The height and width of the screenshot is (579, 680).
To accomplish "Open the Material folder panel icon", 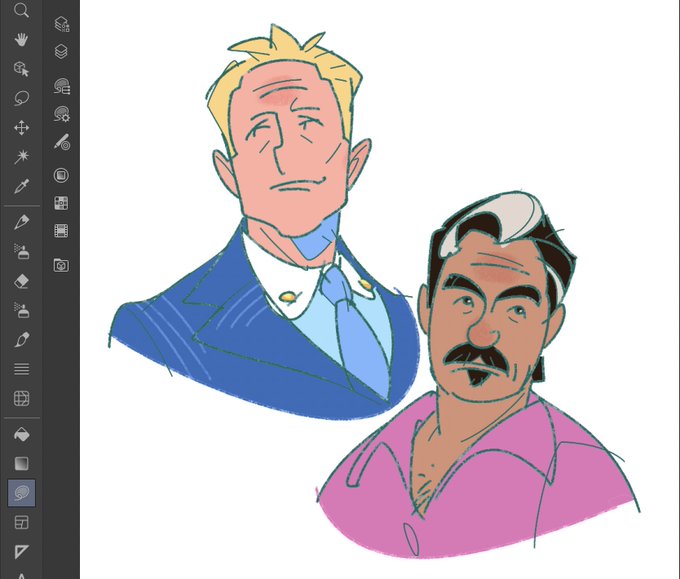I will click(x=61, y=265).
